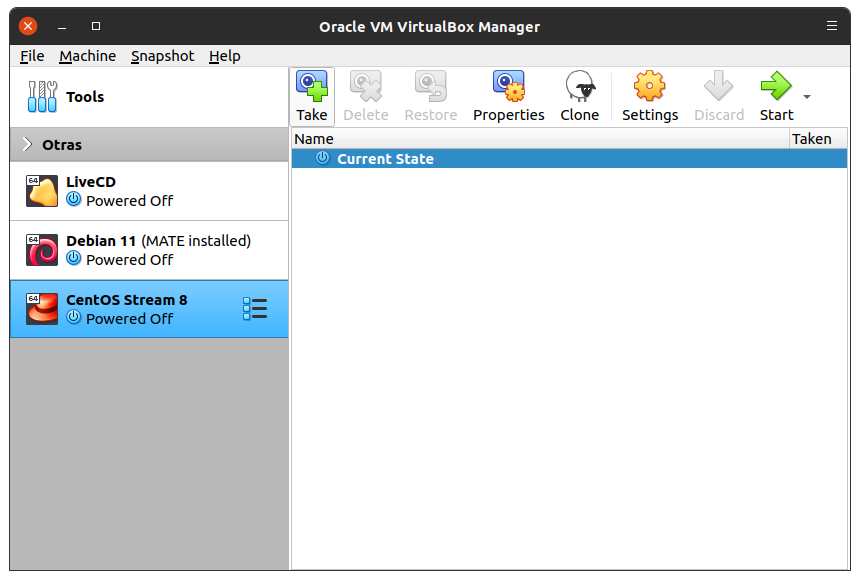Click the LiveCD machine icon
860x580 pixels.
42,191
